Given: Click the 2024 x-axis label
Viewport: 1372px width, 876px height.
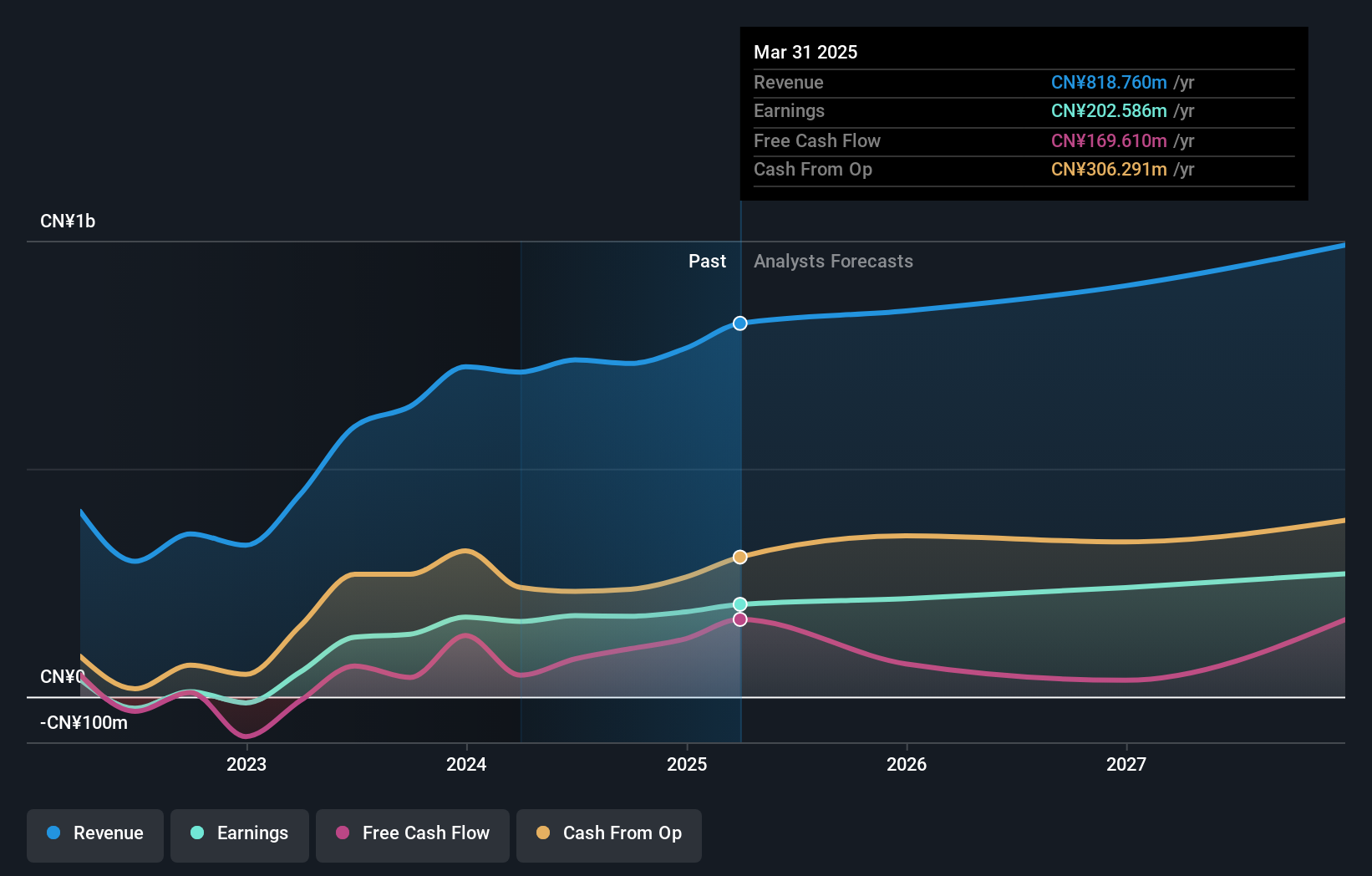Looking at the screenshot, I should click(x=466, y=764).
